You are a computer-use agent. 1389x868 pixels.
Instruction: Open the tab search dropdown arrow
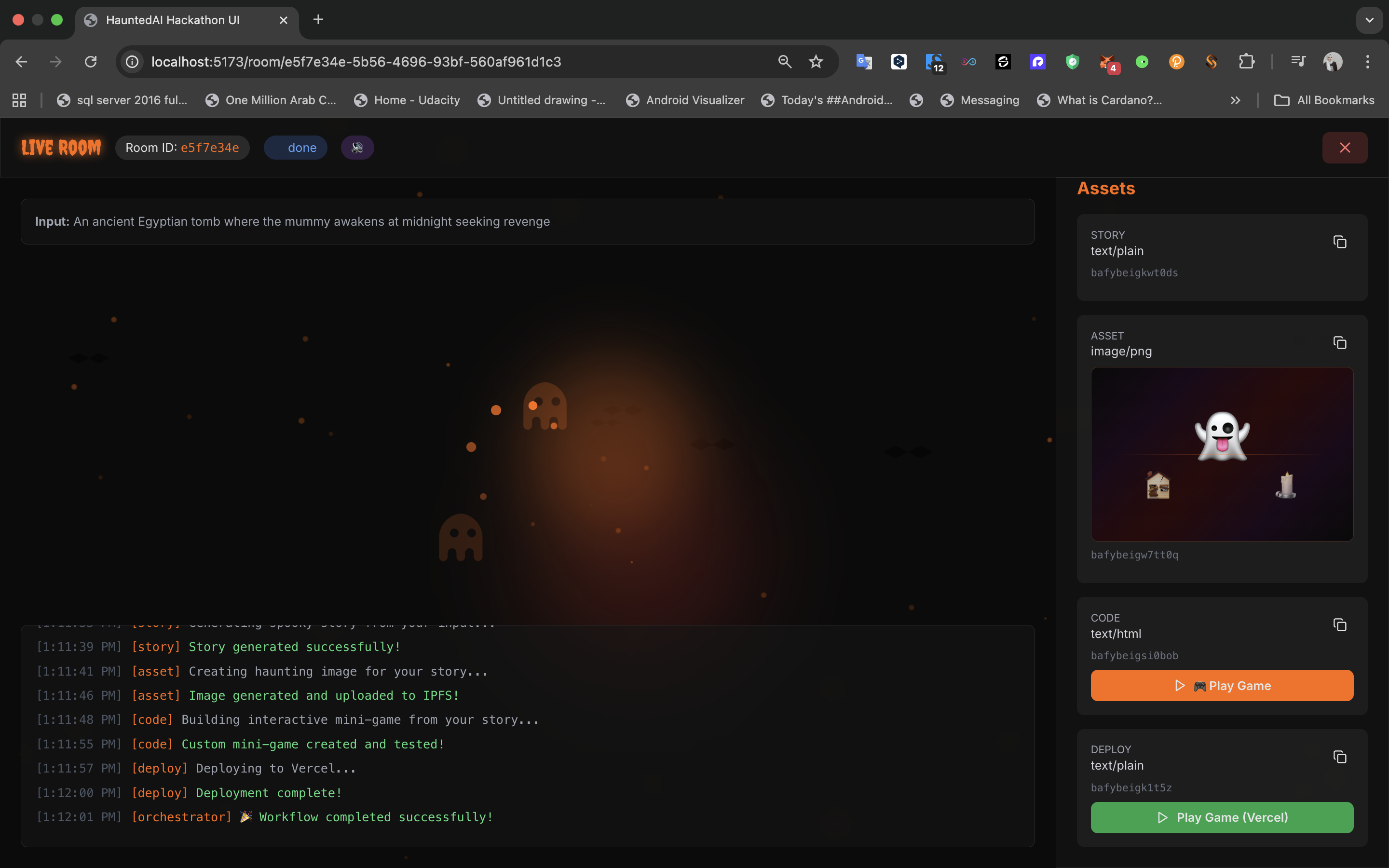tap(1369, 20)
